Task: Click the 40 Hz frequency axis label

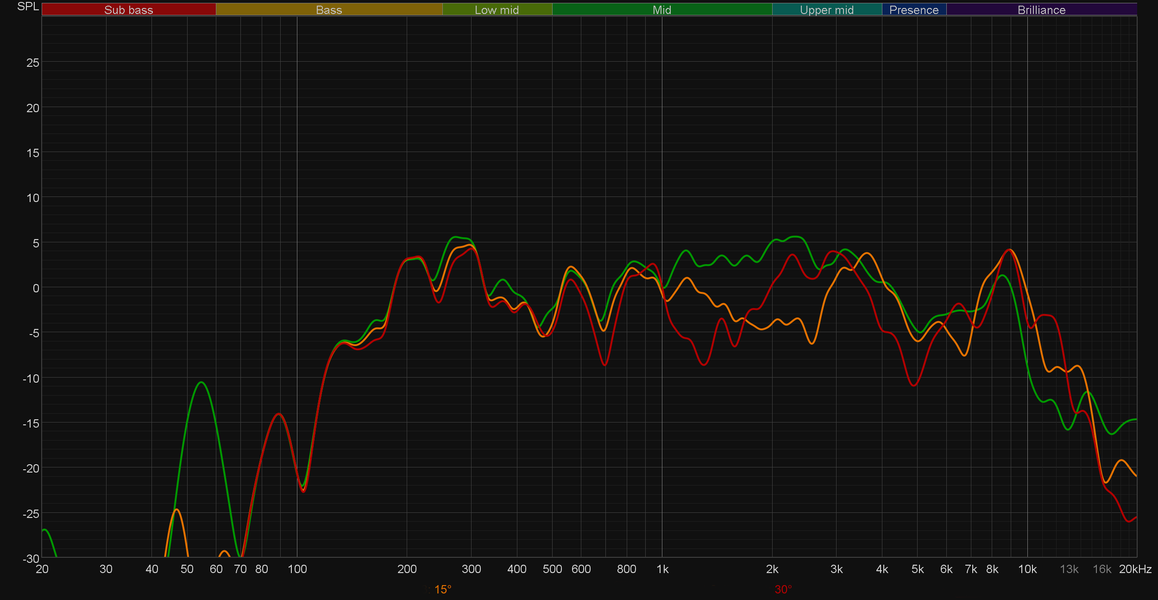Action: coord(152,569)
